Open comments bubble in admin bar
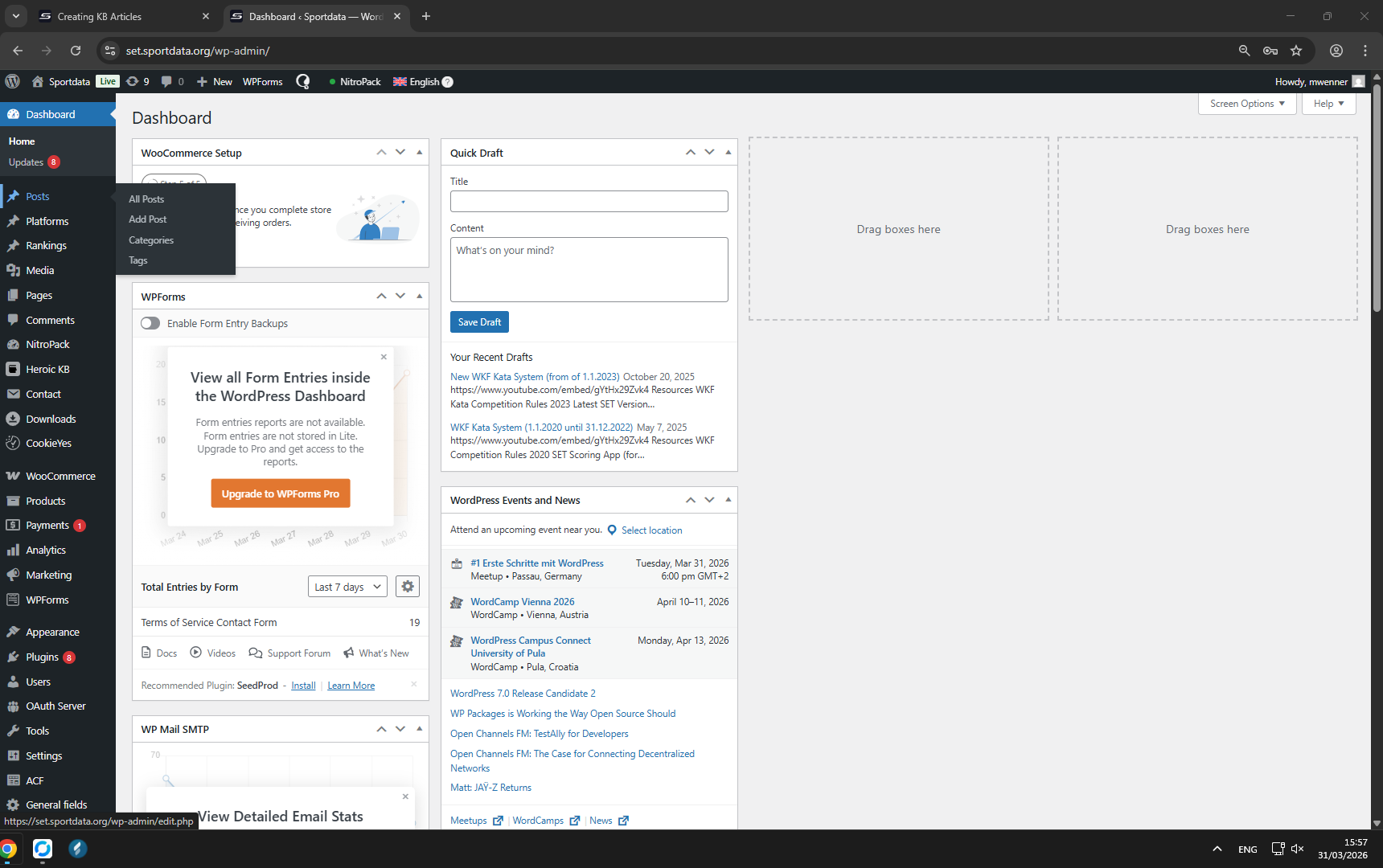Screen dimensions: 1383x868 172,81
